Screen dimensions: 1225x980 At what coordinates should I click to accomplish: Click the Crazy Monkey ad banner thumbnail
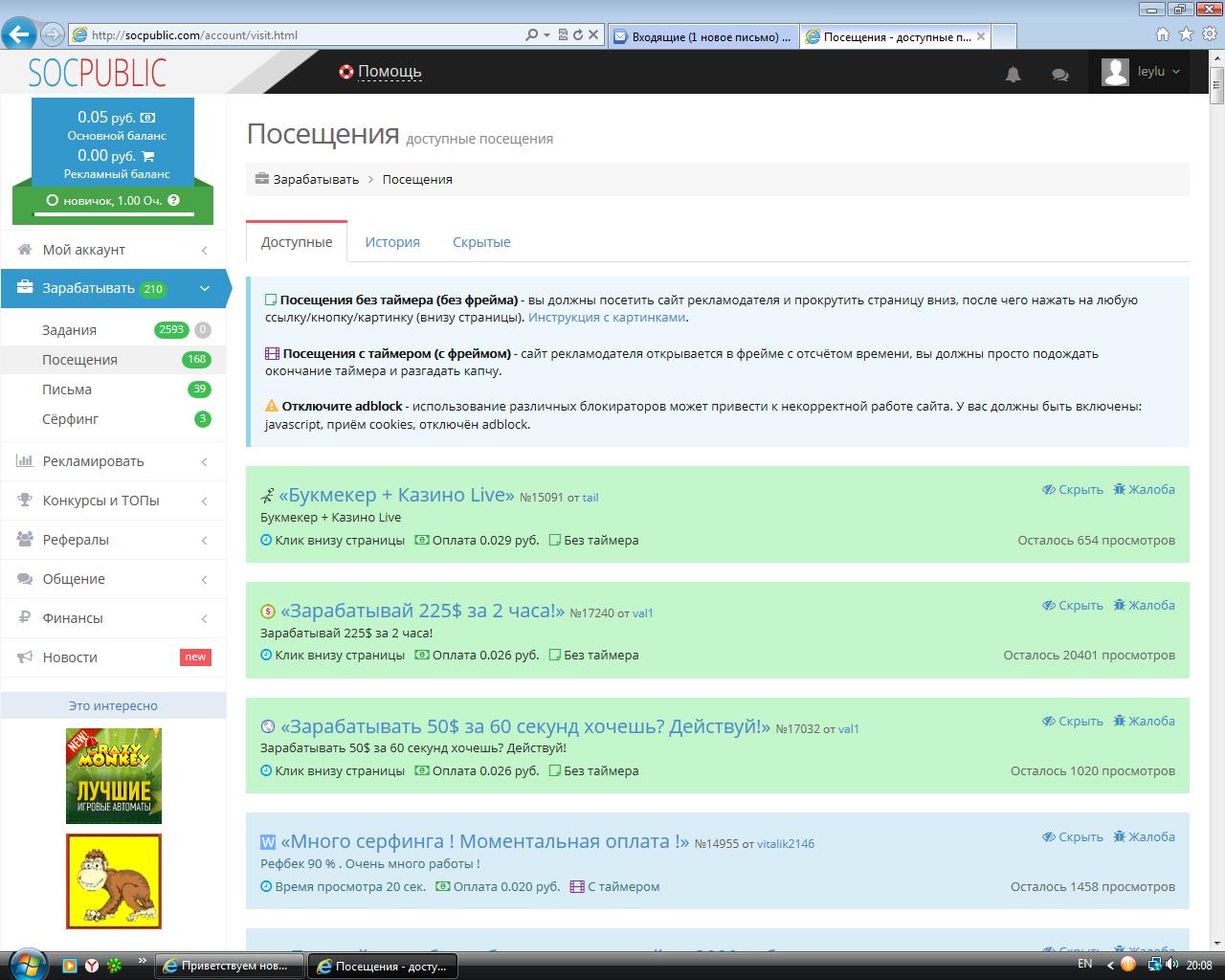click(114, 775)
